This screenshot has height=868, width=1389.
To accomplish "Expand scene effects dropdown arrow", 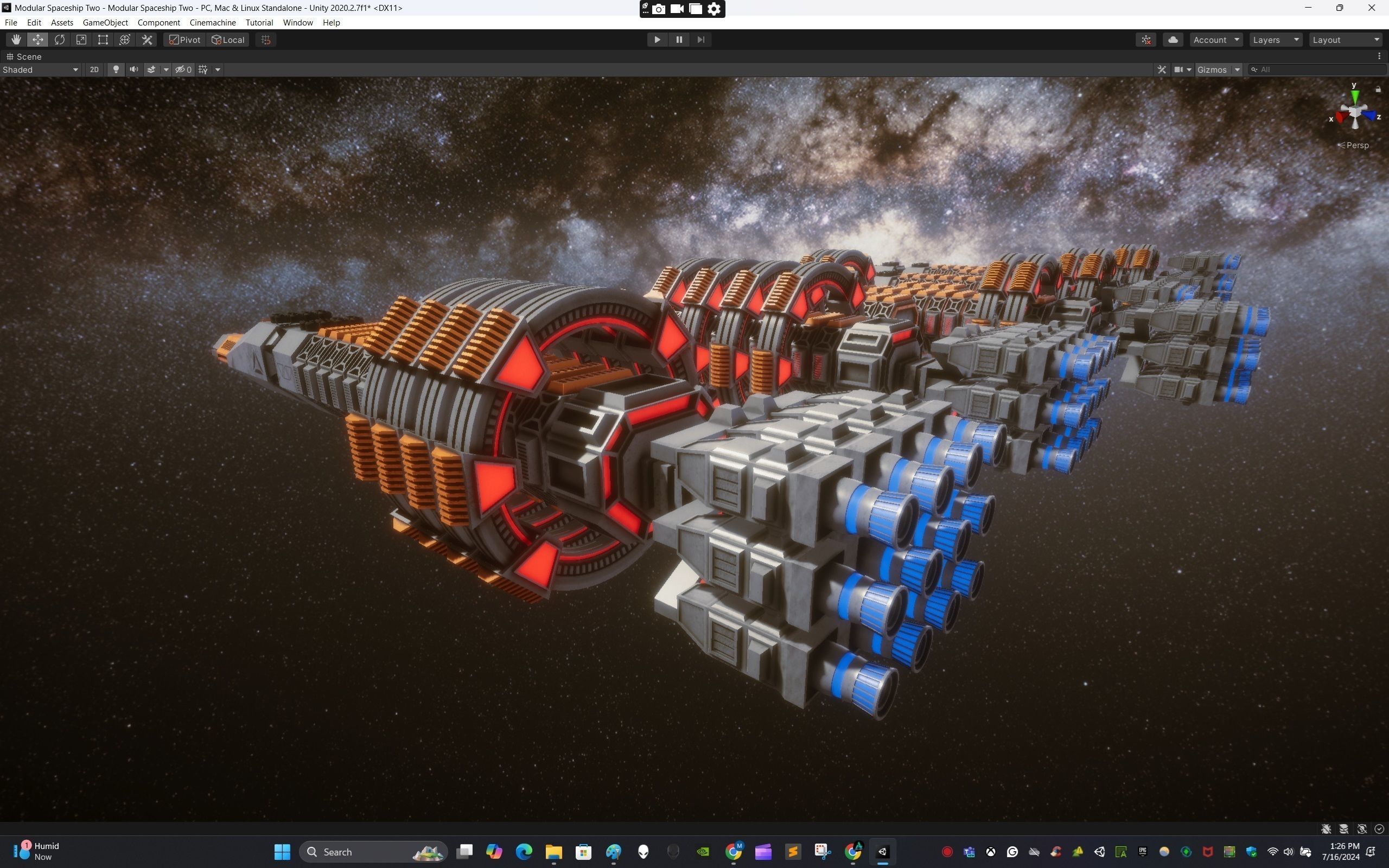I will click(166, 69).
